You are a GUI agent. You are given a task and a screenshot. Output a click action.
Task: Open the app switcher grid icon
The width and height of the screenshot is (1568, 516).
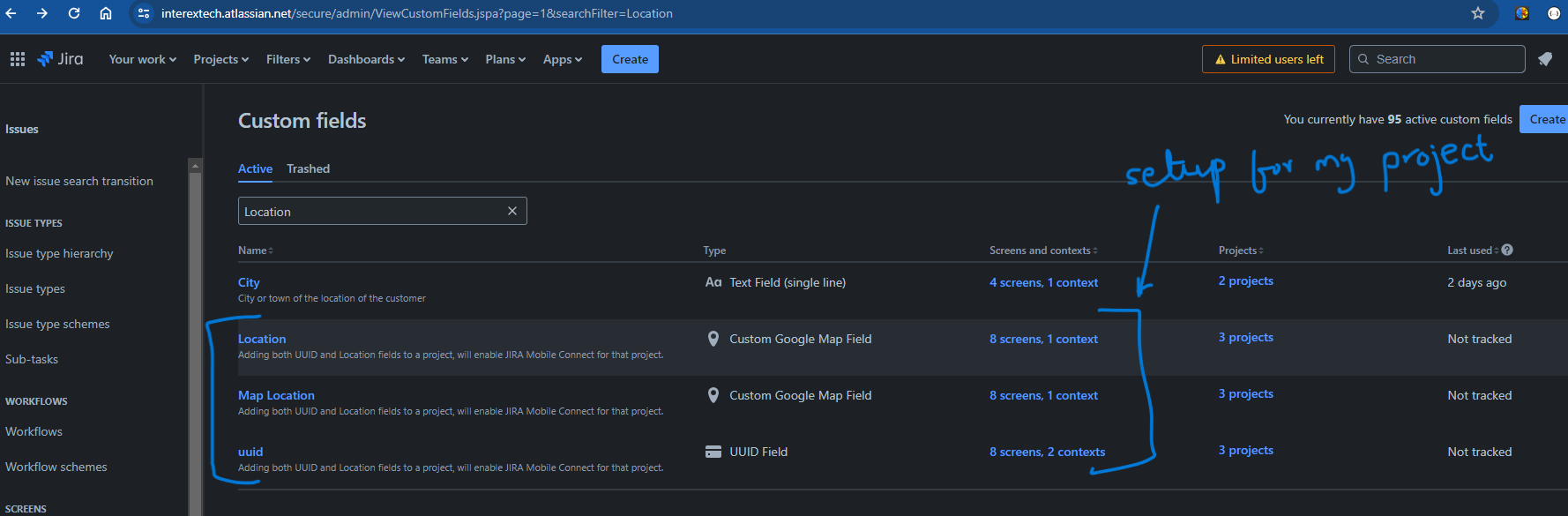pos(18,59)
